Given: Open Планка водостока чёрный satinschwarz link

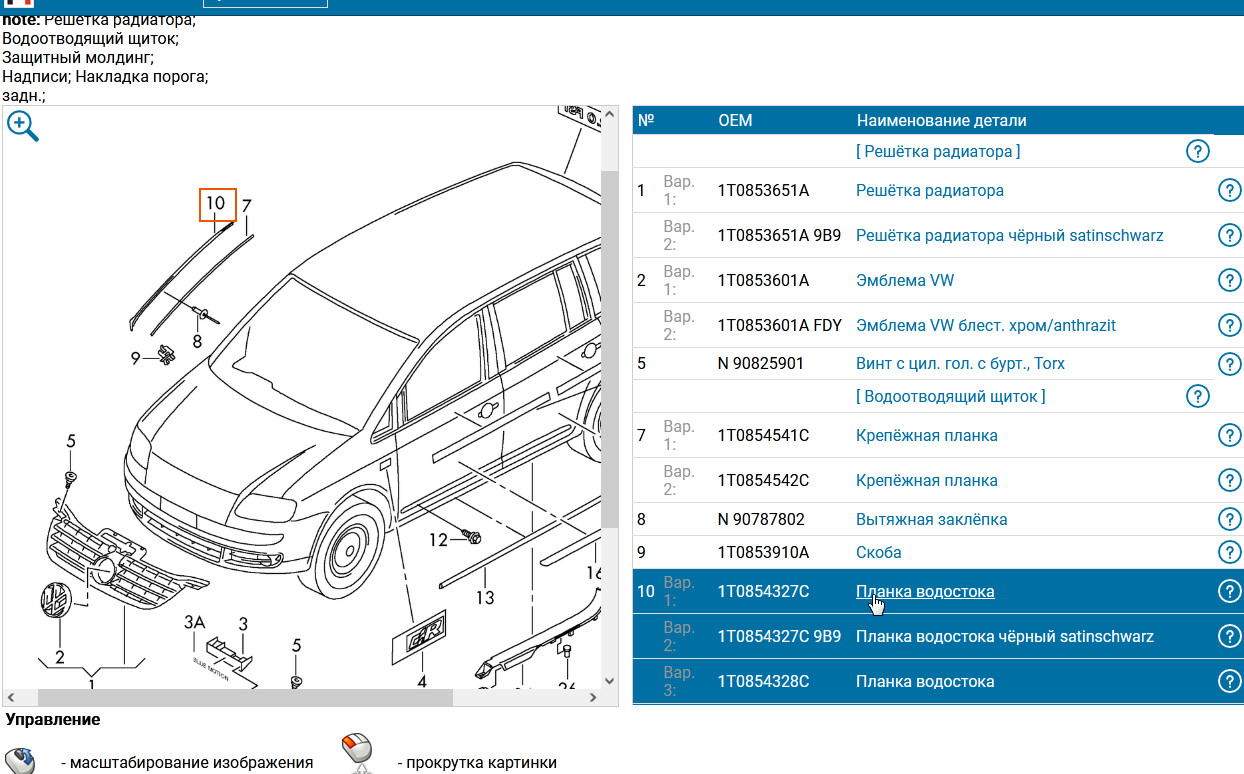Looking at the screenshot, I should pyautogui.click(x=1005, y=636).
